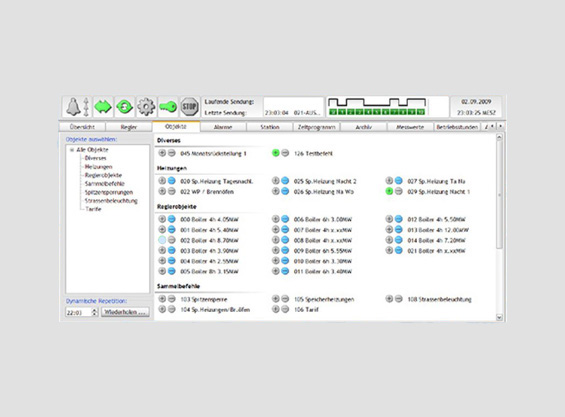
Task: Click the green double-arrow icon
Action: click(103, 107)
